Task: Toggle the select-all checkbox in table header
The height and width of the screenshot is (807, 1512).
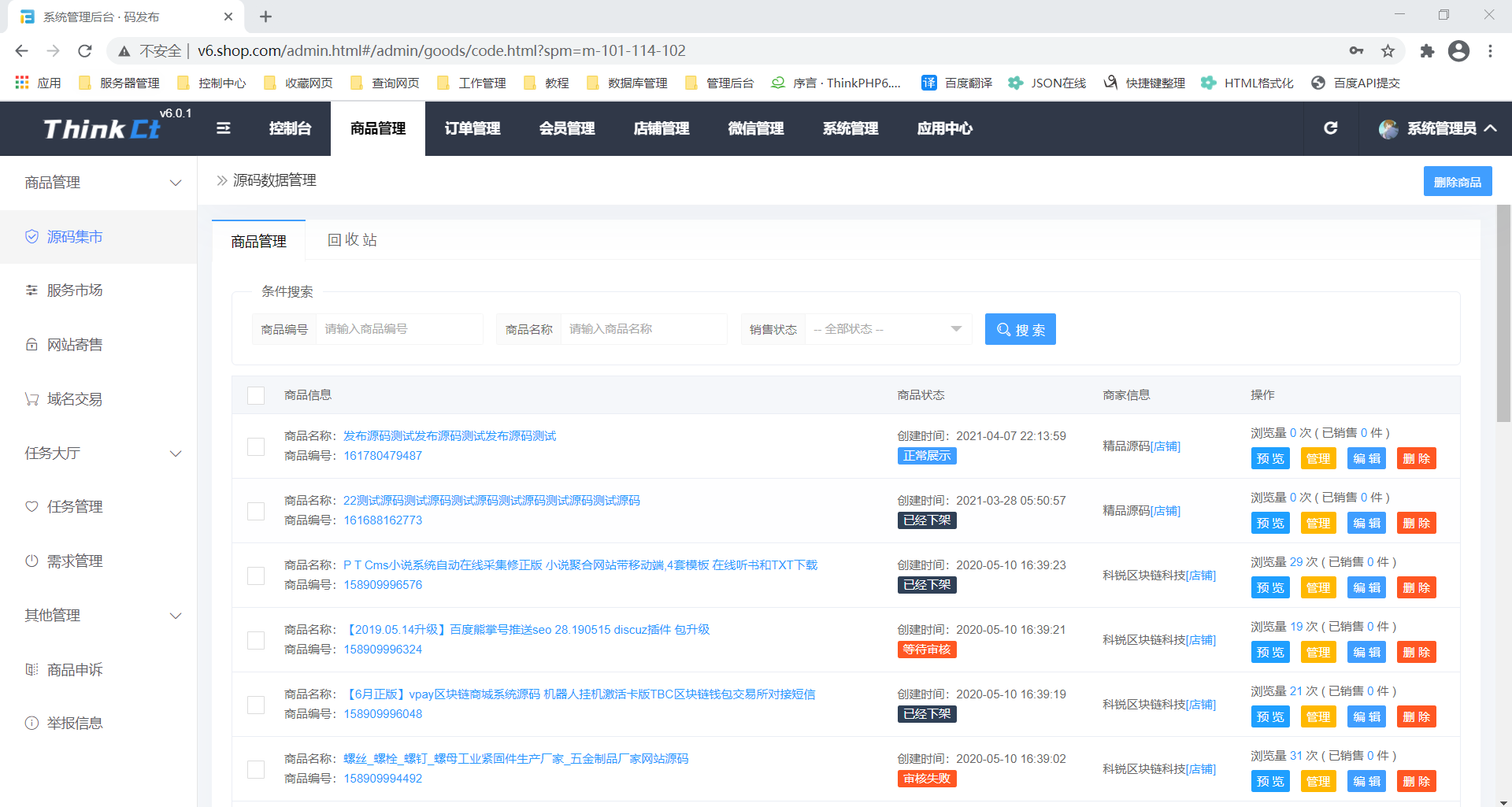Action: [x=256, y=395]
